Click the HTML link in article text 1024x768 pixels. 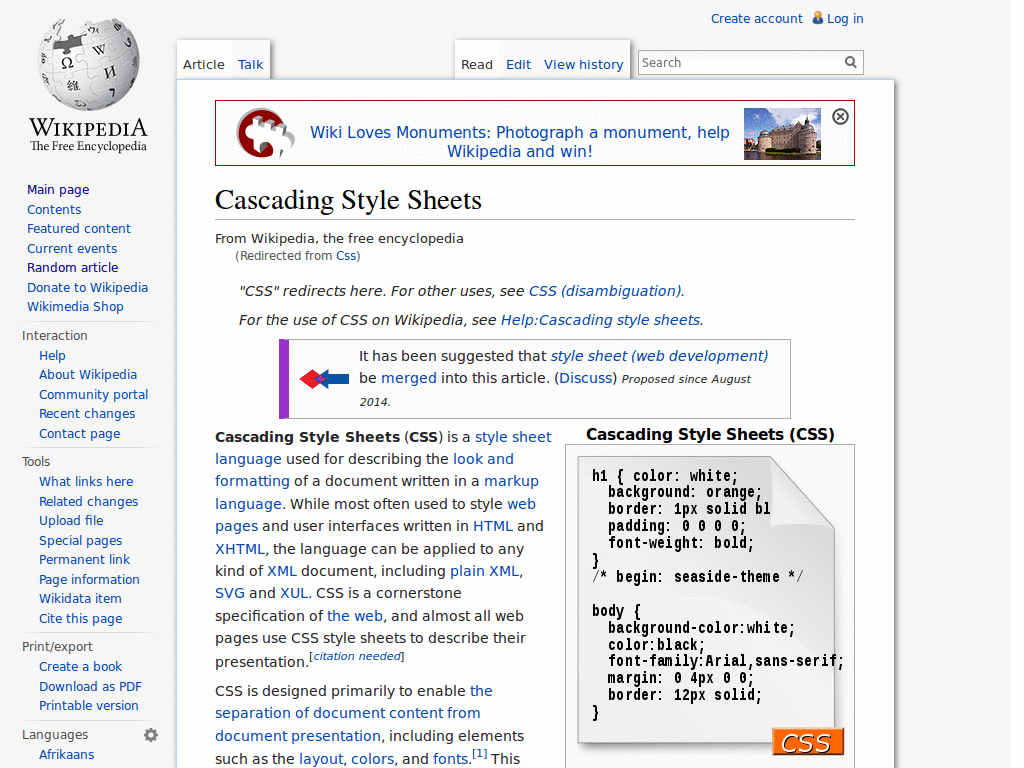[x=493, y=526]
